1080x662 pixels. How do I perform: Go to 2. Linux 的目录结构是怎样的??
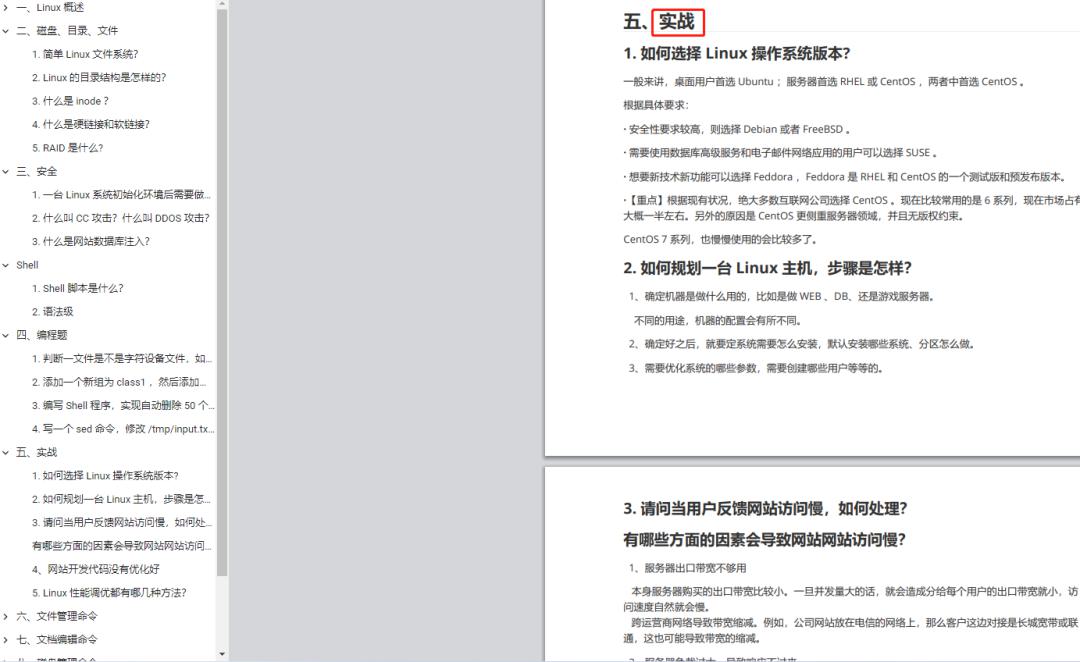tap(98, 78)
